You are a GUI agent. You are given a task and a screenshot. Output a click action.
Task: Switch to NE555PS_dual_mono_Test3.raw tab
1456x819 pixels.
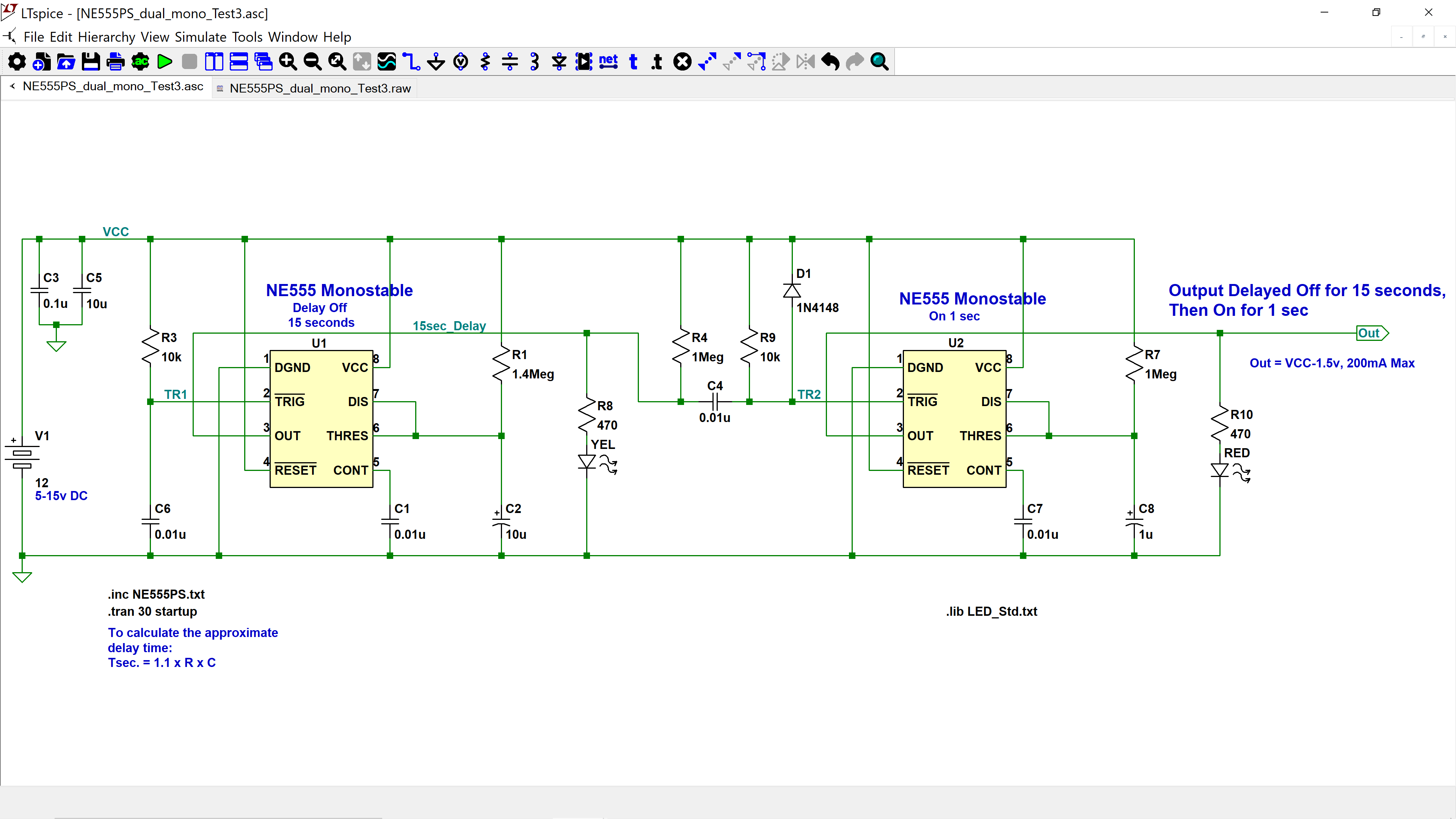(x=315, y=88)
